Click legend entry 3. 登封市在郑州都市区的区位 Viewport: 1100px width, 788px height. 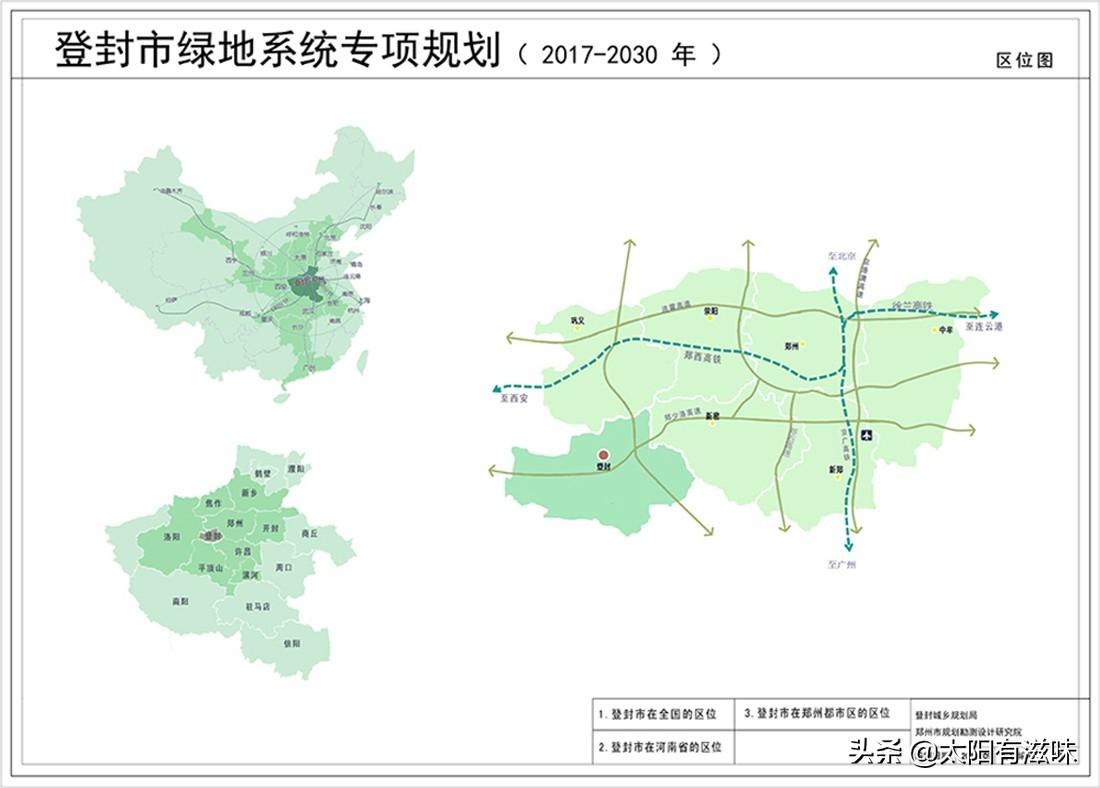point(817,713)
